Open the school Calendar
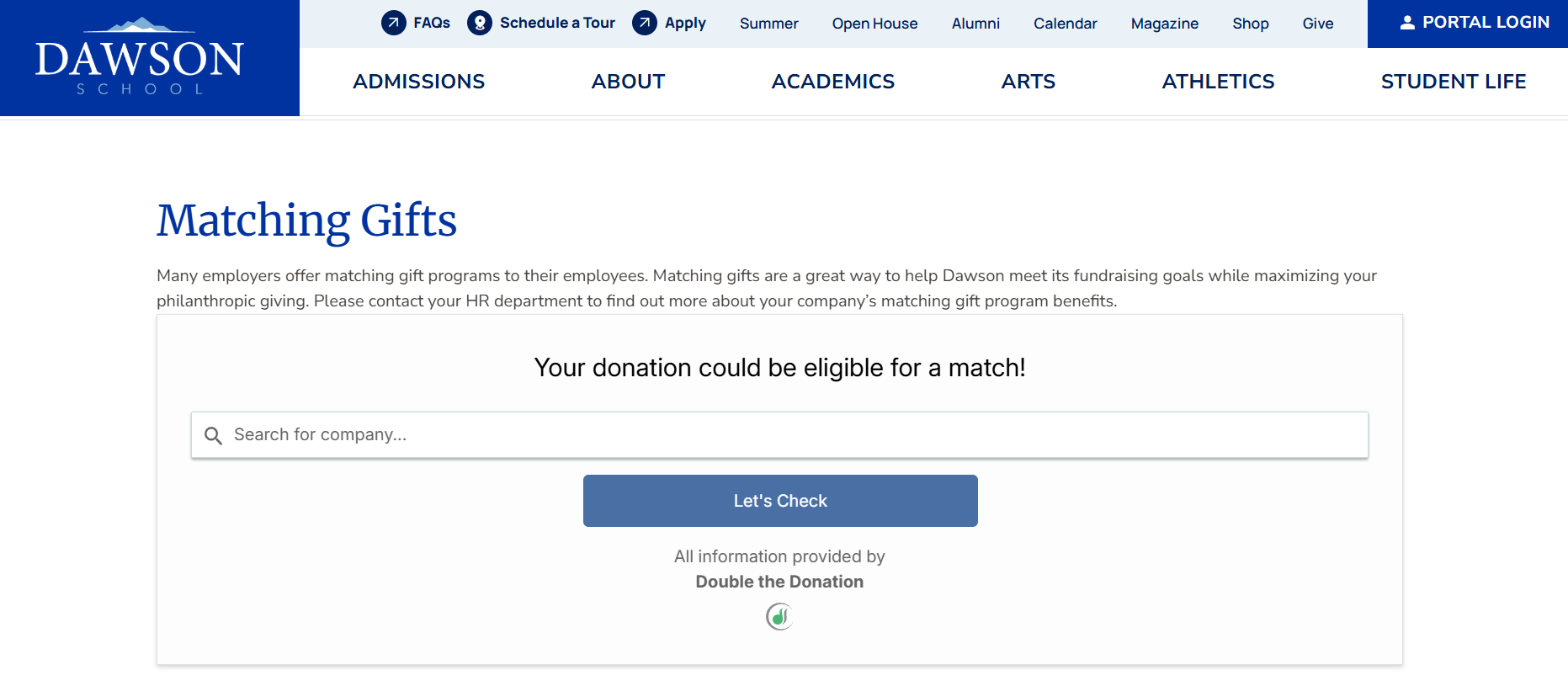 [x=1065, y=24]
